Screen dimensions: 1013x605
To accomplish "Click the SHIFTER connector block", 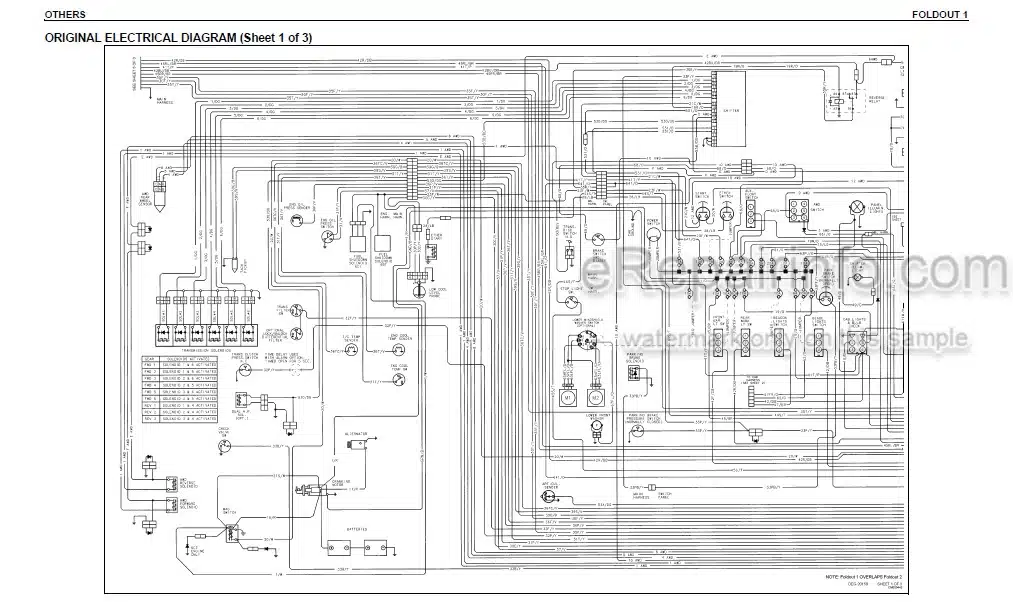I will (x=729, y=110).
